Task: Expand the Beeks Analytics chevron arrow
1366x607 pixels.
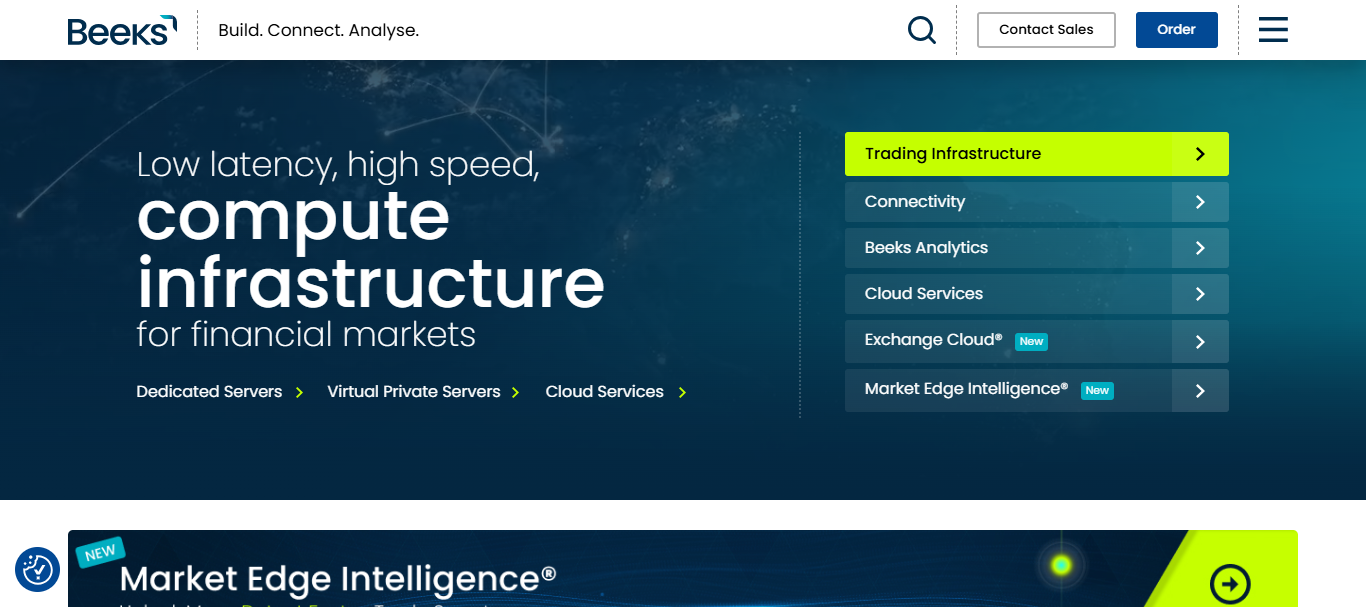Action: (x=1200, y=248)
